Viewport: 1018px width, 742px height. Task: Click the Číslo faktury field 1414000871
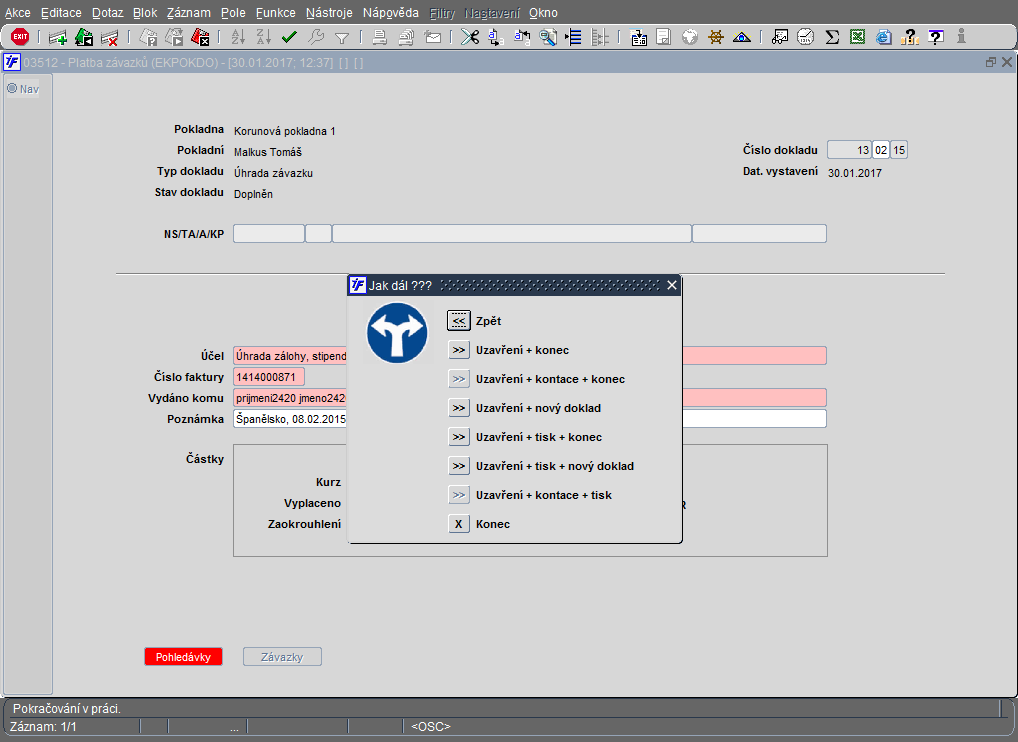(269, 377)
